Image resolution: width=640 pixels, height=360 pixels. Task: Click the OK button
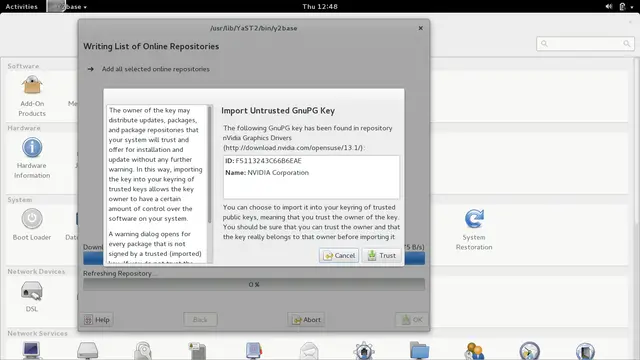click(412, 320)
